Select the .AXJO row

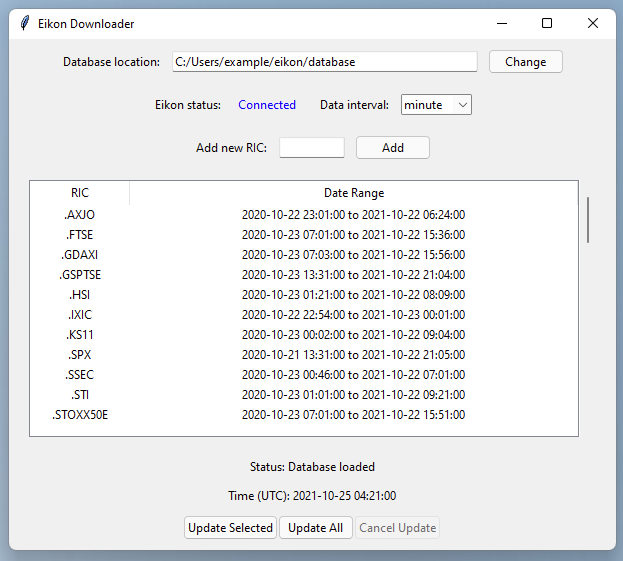click(x=304, y=215)
